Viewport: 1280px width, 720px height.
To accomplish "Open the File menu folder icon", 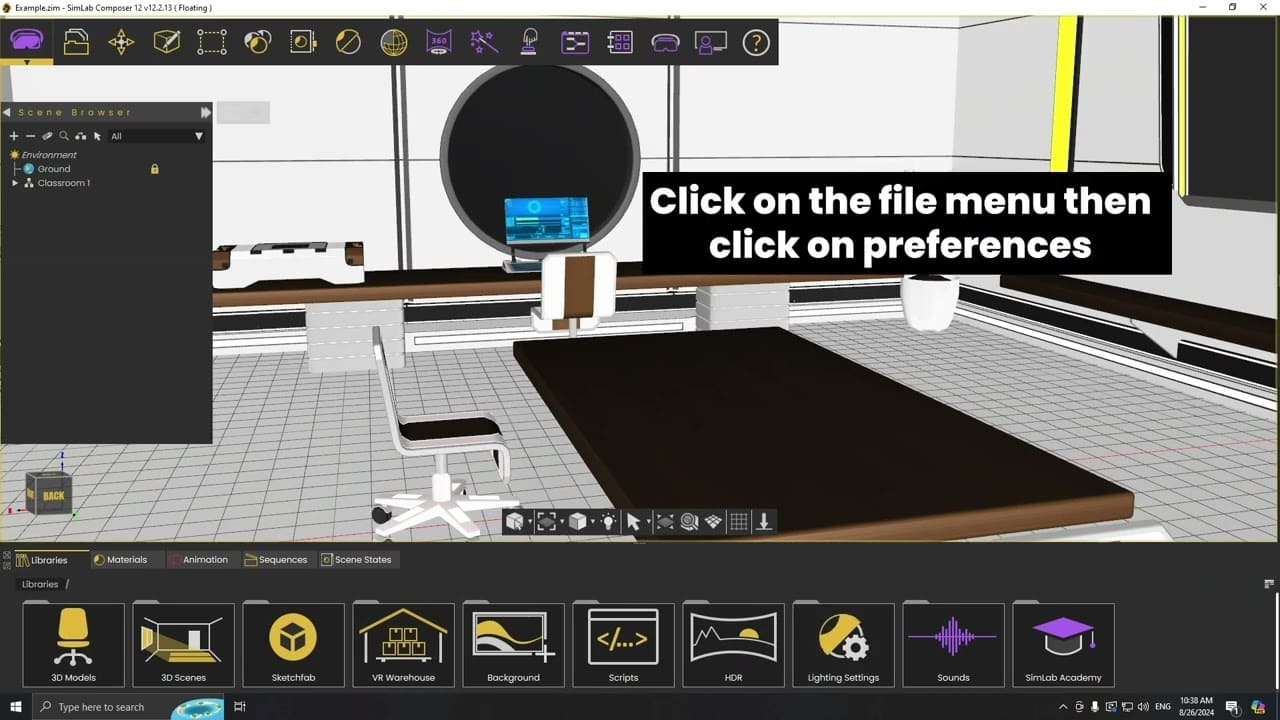I will point(76,42).
